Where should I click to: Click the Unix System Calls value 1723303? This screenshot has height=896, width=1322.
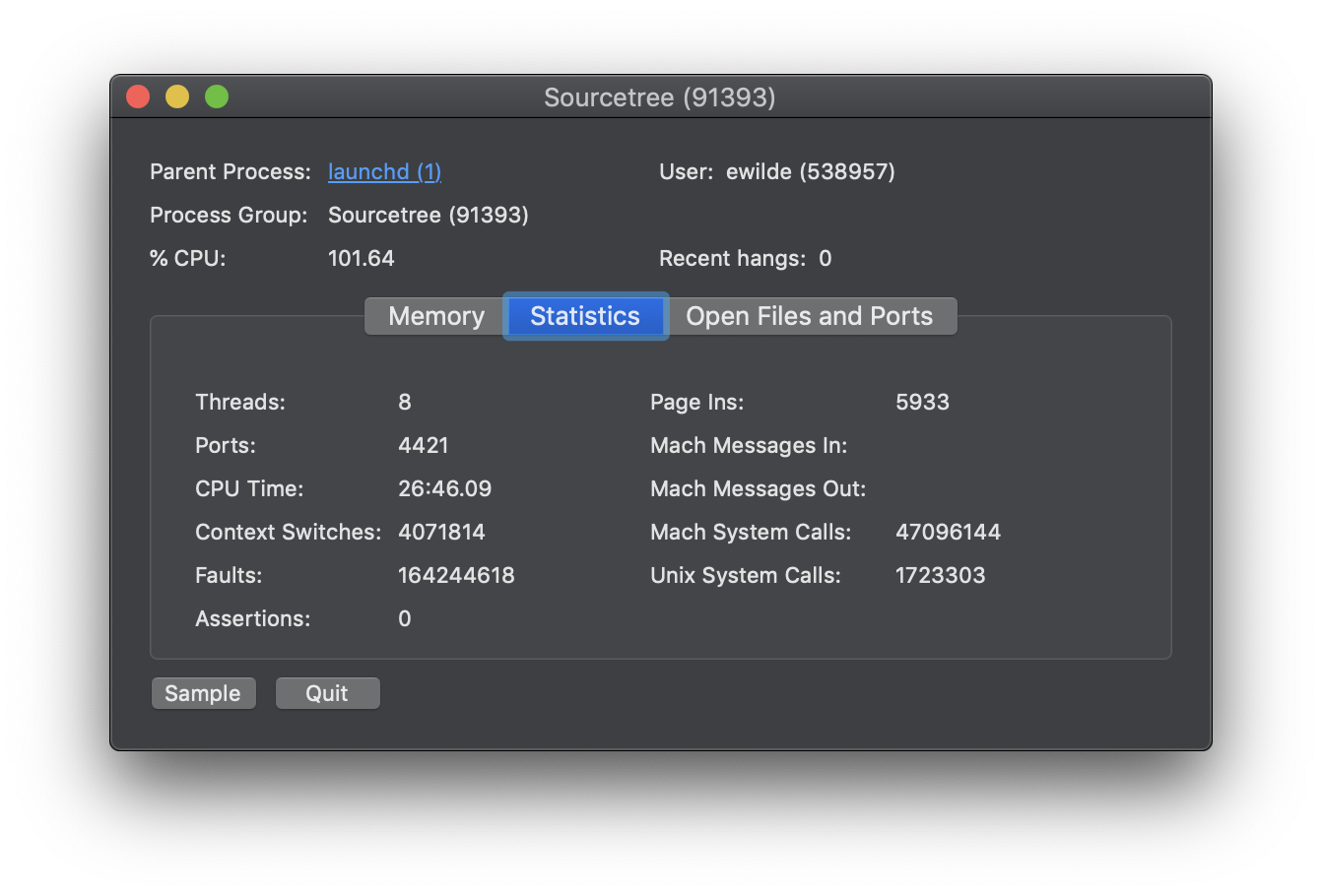point(940,575)
